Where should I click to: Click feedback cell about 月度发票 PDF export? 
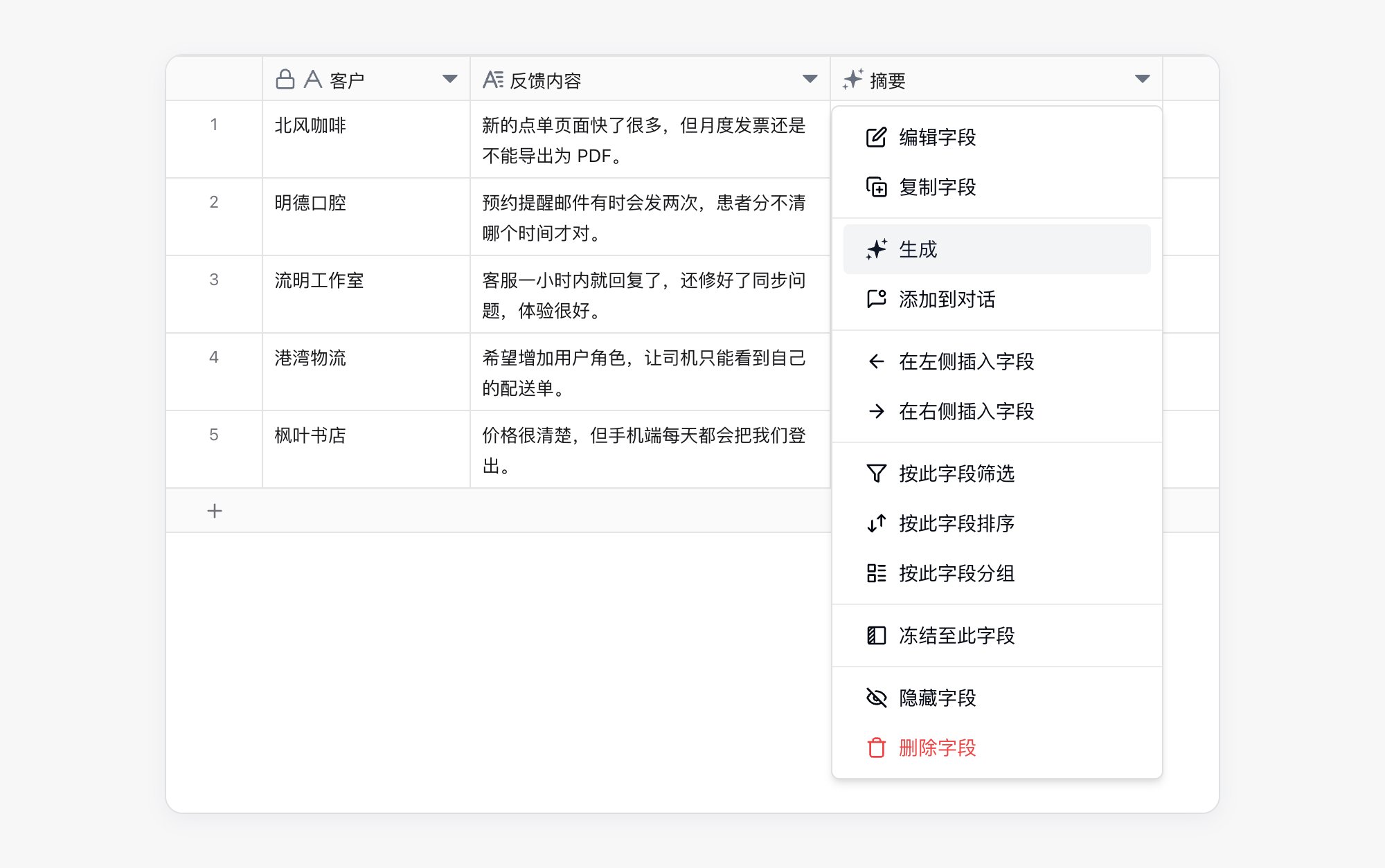650,139
